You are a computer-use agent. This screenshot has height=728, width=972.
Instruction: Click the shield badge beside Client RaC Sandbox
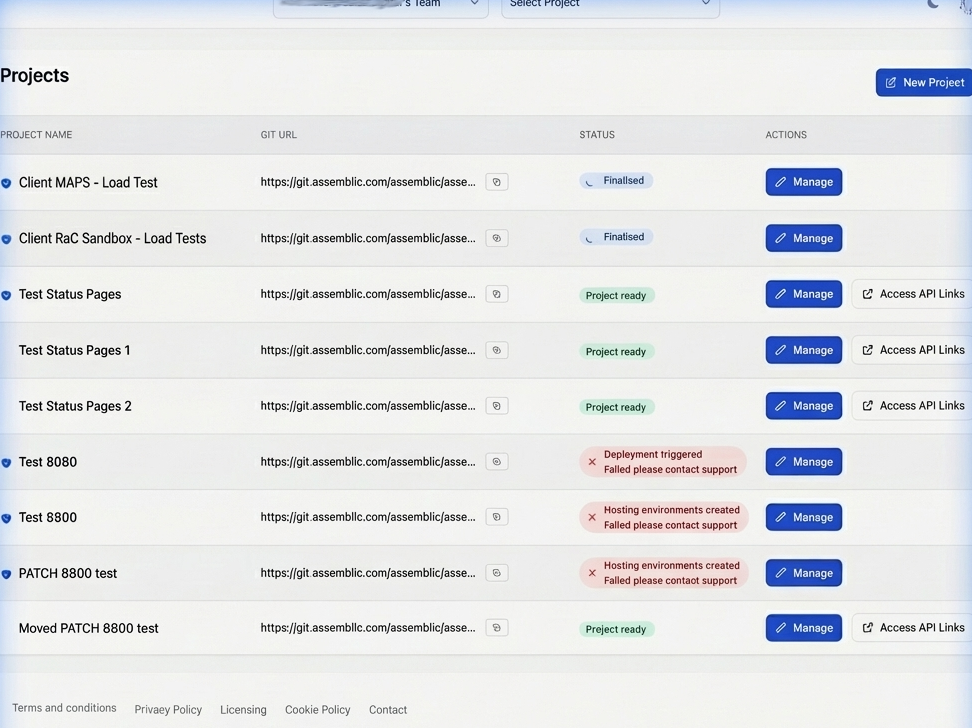coord(7,237)
